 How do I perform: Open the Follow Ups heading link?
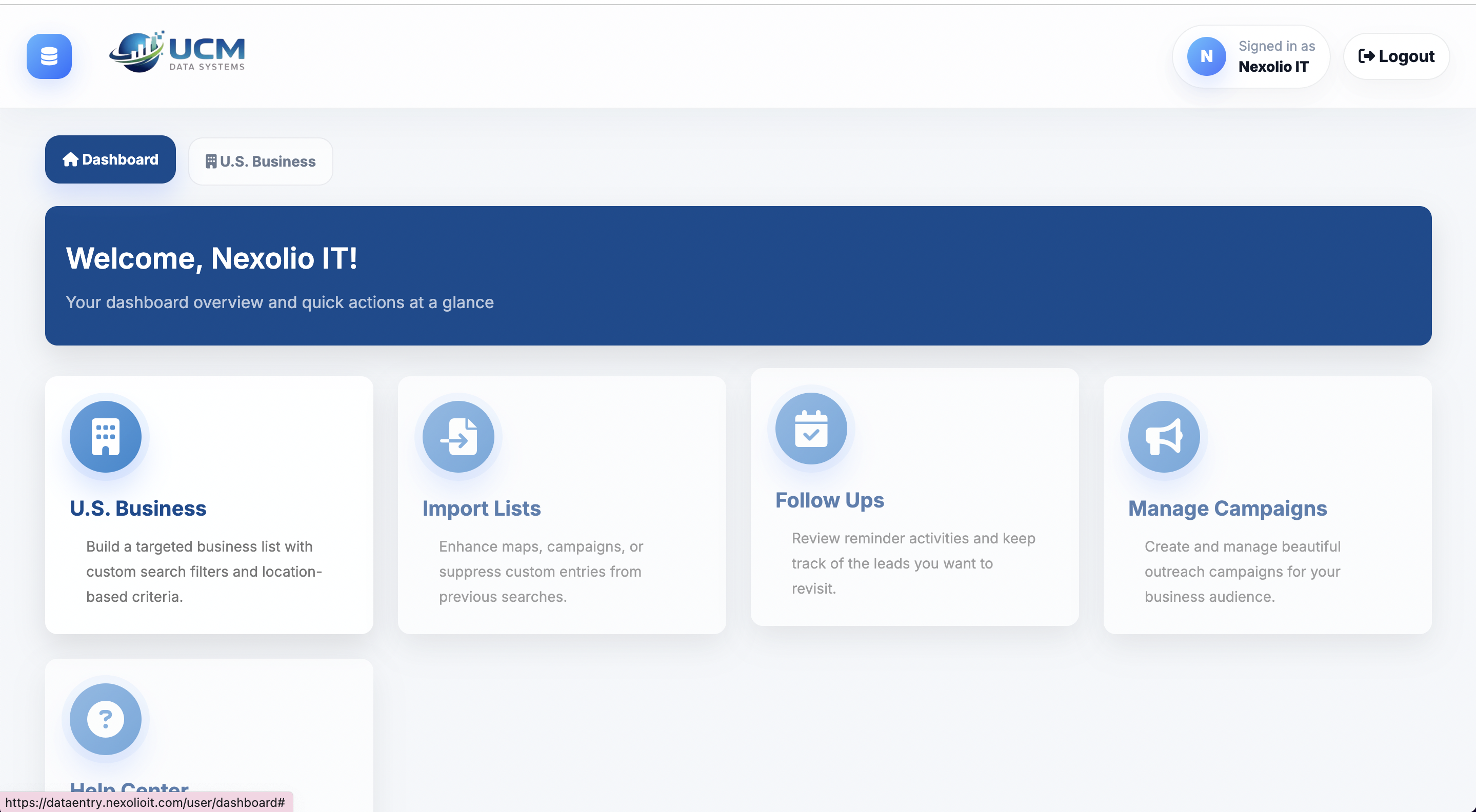(829, 500)
